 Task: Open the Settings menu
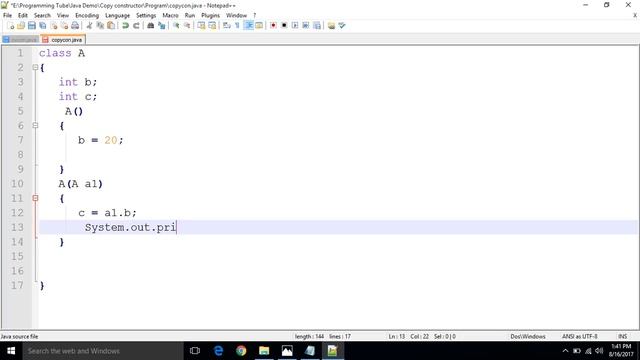click(x=146, y=16)
